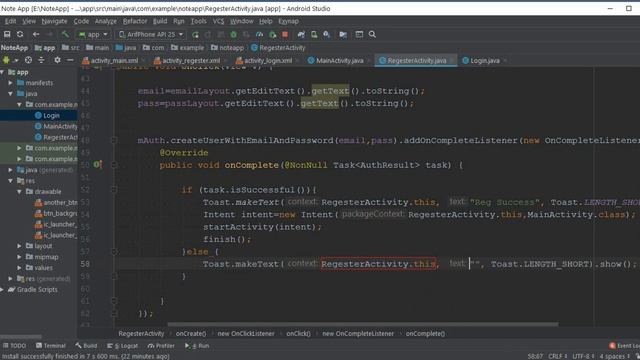Image resolution: width=640 pixels, height=360 pixels.
Task: Open the ArifPhone API 25 device dropdown
Action: 151,35
